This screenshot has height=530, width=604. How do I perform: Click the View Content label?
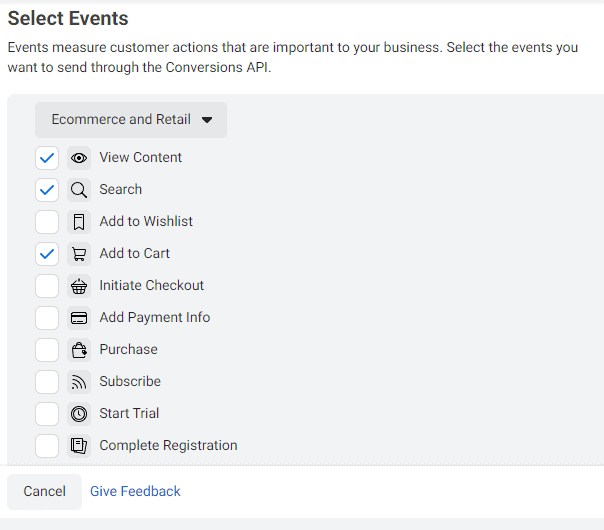coord(141,158)
